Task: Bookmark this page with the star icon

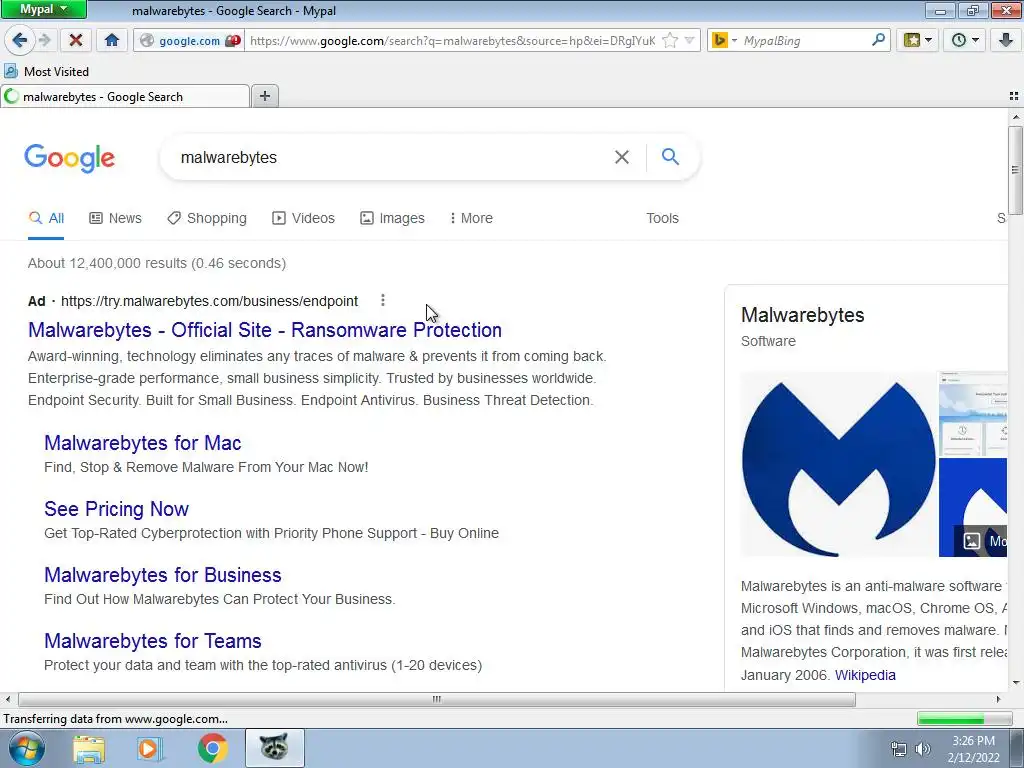Action: [670, 40]
